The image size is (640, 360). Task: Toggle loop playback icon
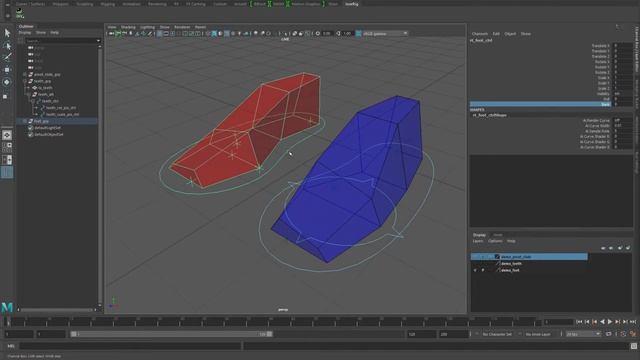point(609,334)
